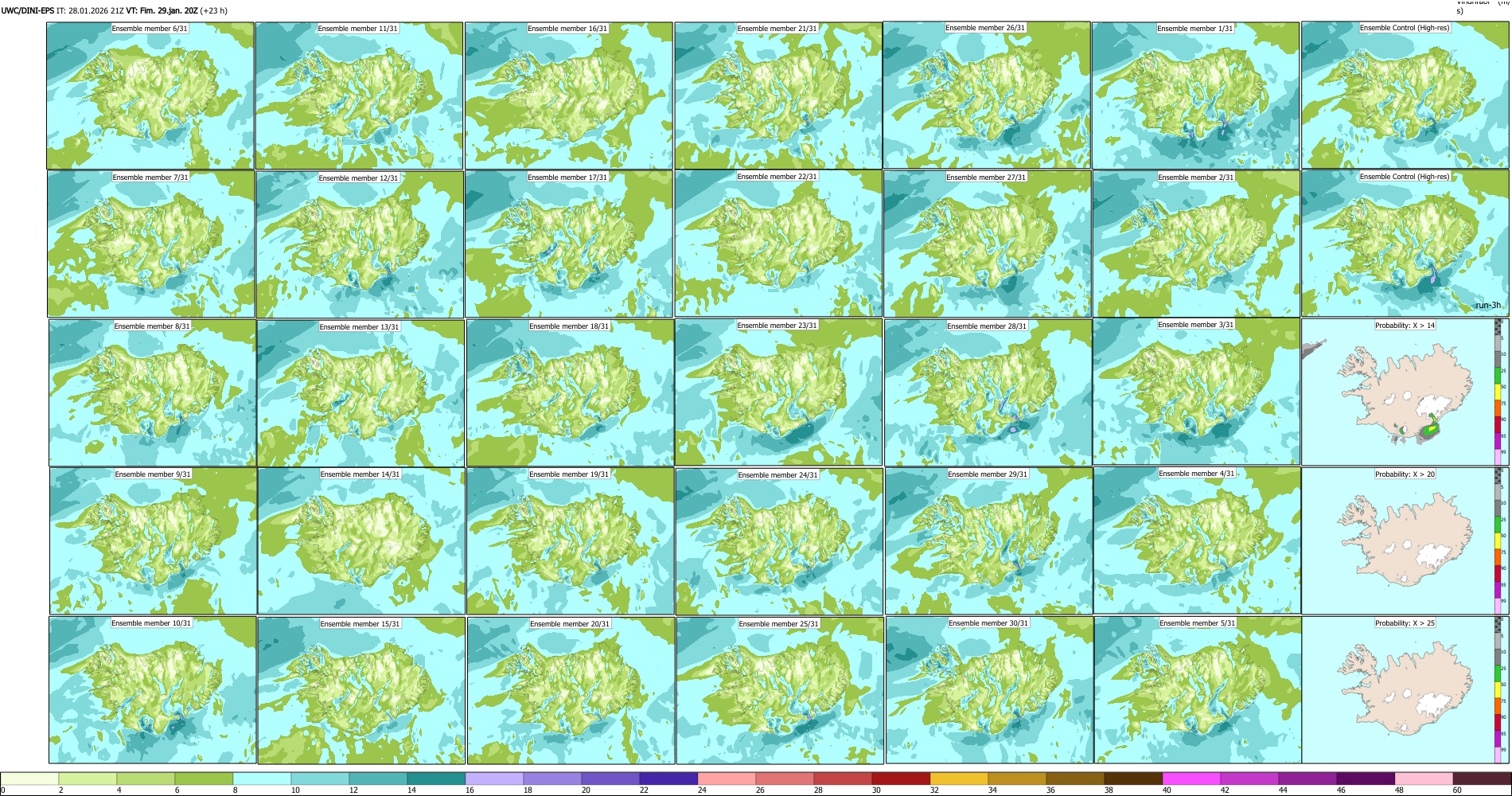
Task: Click the Ensemble member 4/31 panel
Action: (x=1198, y=541)
